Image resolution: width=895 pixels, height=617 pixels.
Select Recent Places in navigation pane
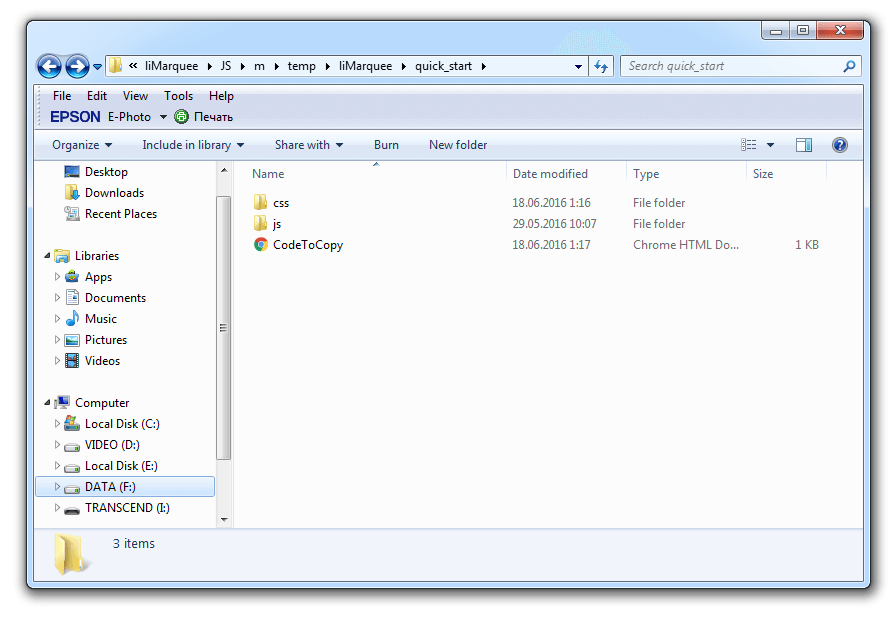click(120, 214)
